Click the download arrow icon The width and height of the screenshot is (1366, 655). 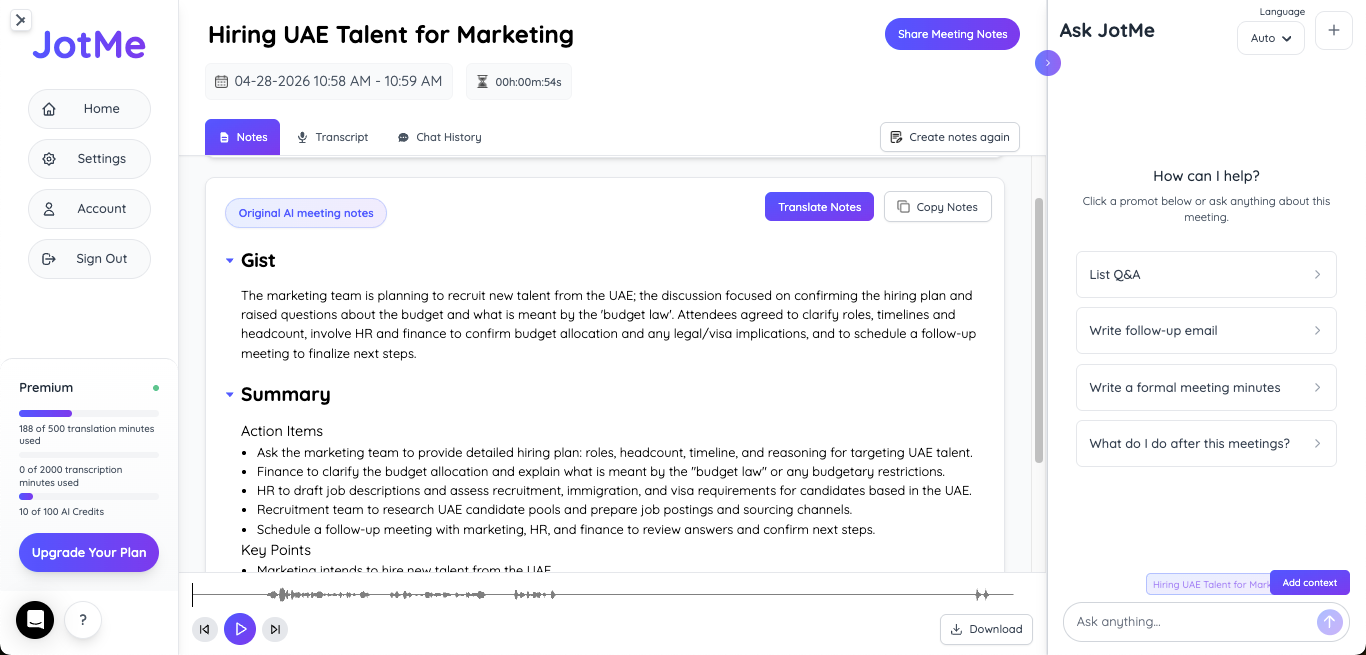tap(956, 629)
